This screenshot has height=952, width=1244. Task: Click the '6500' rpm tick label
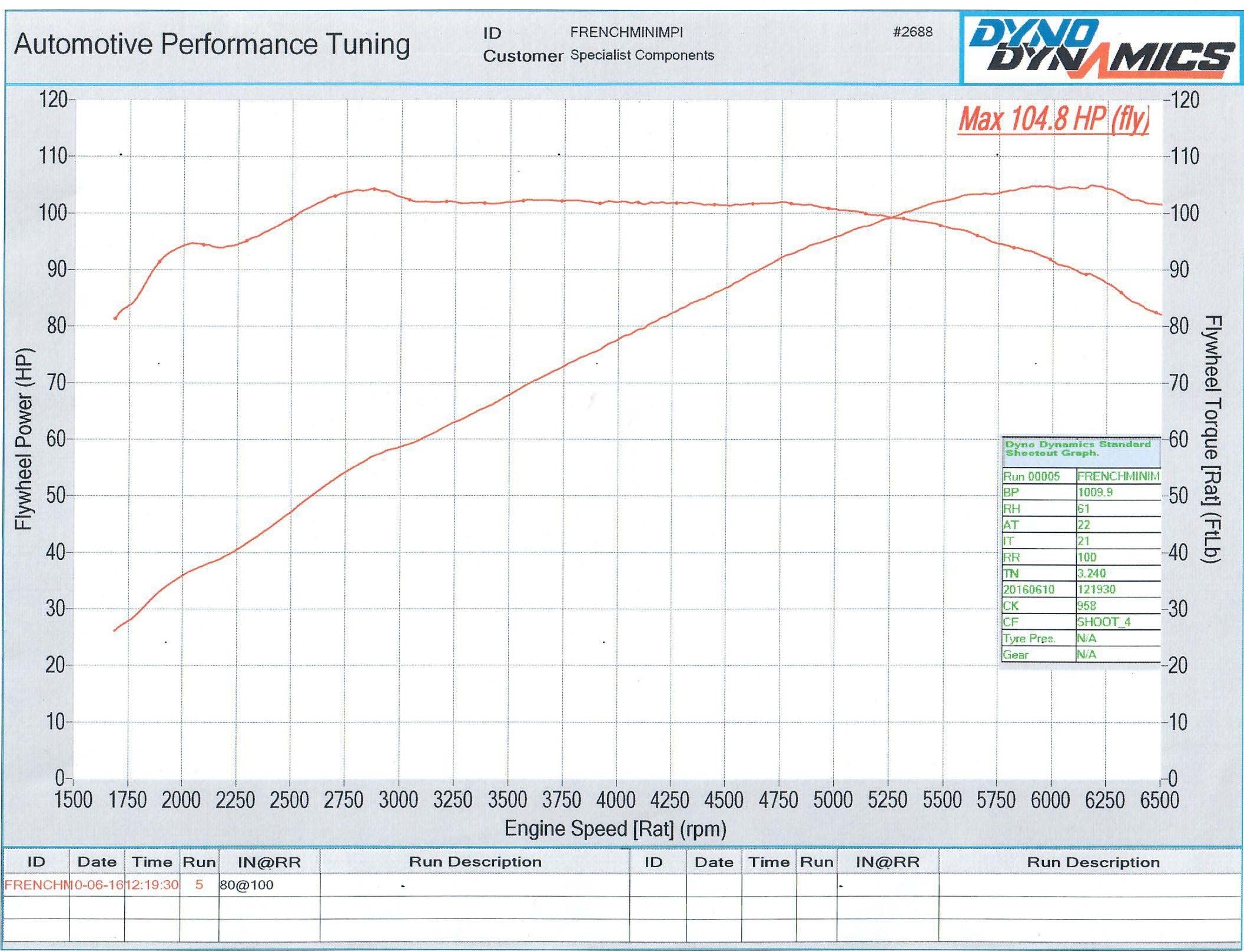click(1160, 800)
